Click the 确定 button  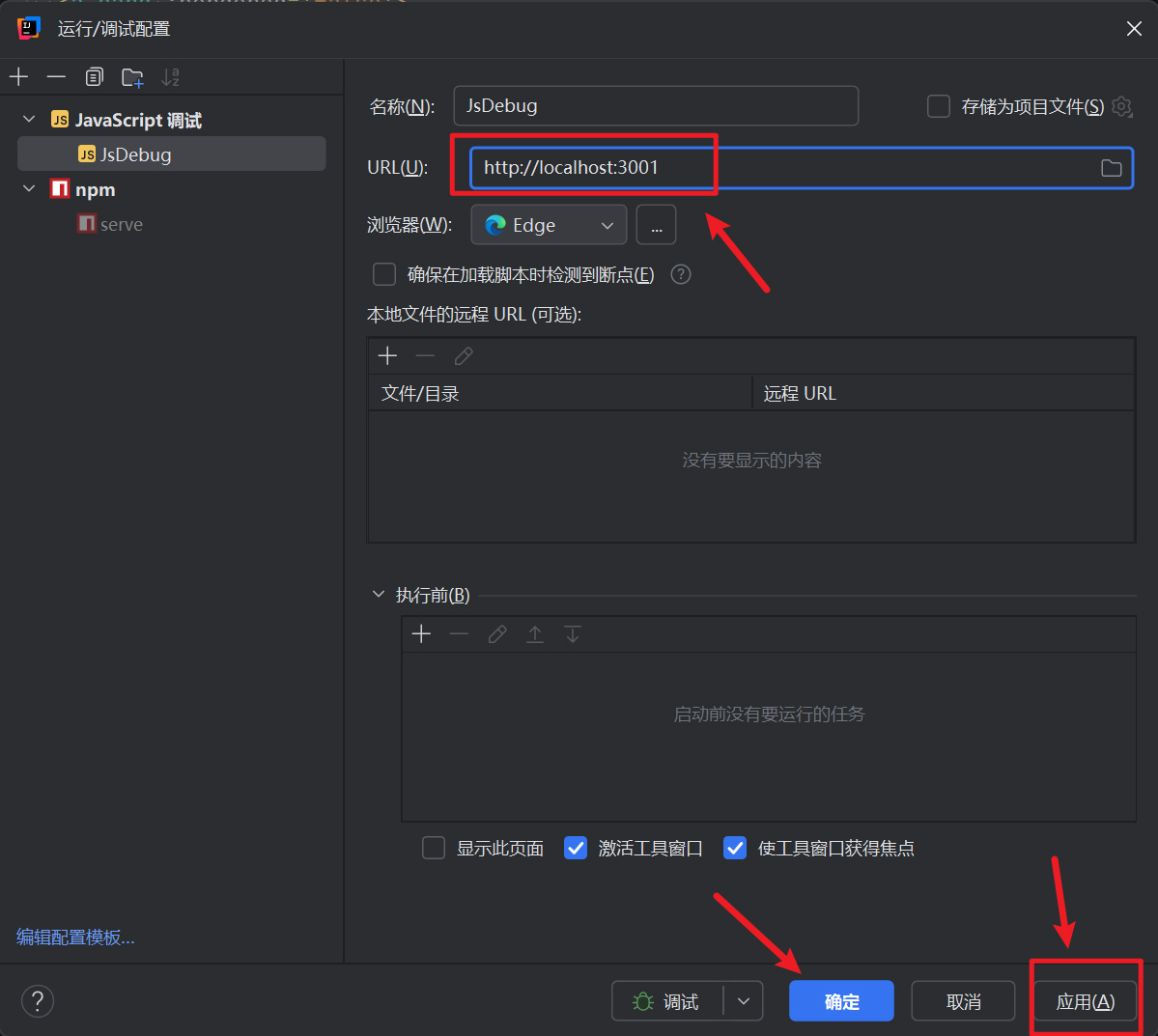point(841,1001)
